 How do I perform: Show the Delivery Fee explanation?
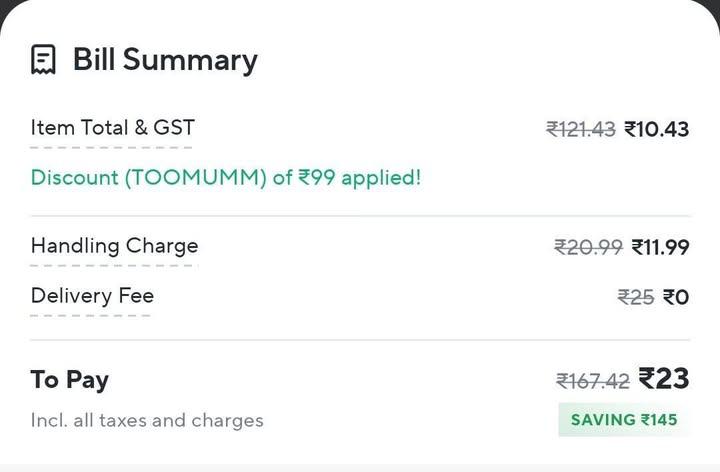pos(92,296)
